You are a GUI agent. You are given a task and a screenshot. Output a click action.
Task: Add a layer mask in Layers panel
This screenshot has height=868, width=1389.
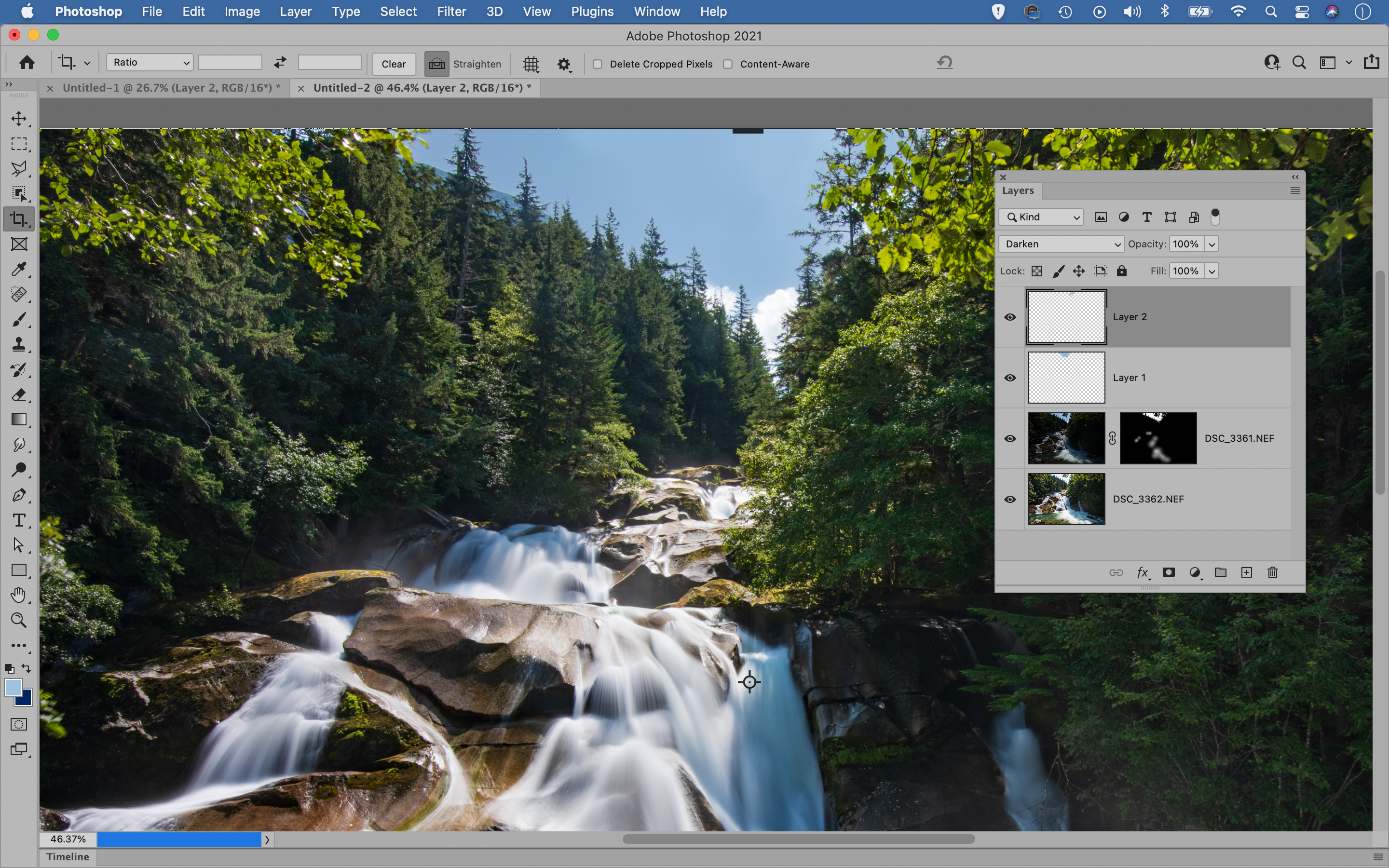pyautogui.click(x=1169, y=572)
